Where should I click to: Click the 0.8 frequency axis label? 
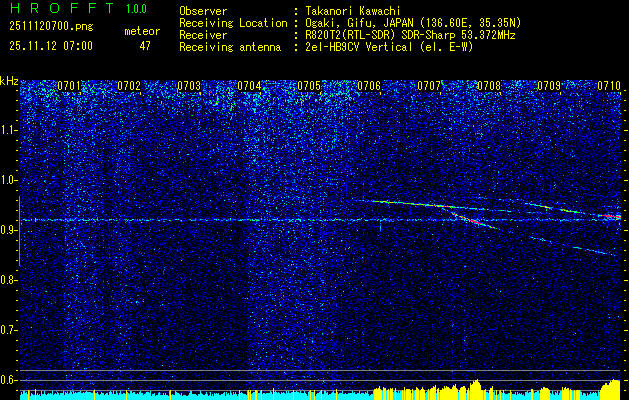8,280
